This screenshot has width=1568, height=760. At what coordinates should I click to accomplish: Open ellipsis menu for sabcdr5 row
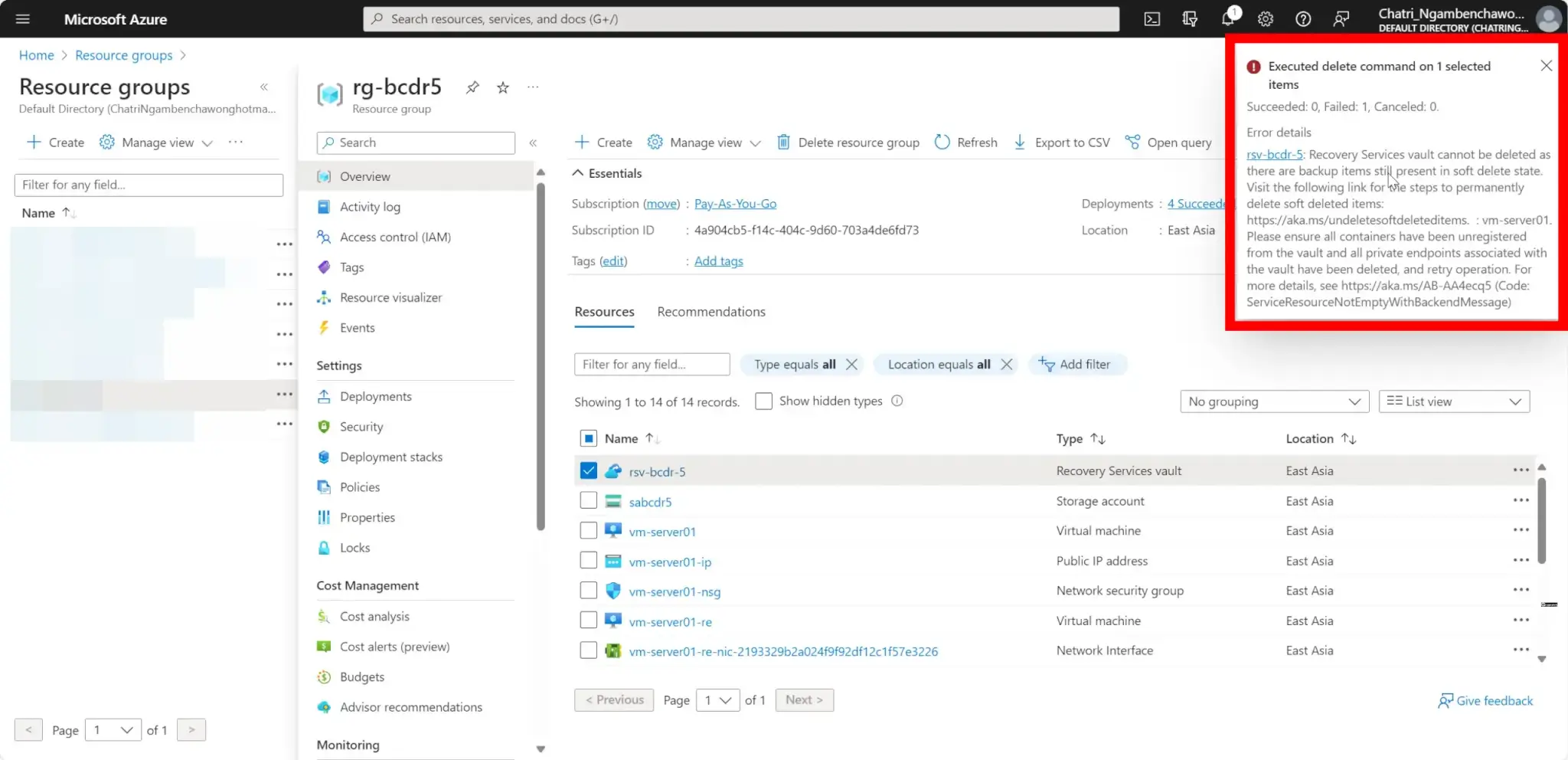pyautogui.click(x=1521, y=500)
